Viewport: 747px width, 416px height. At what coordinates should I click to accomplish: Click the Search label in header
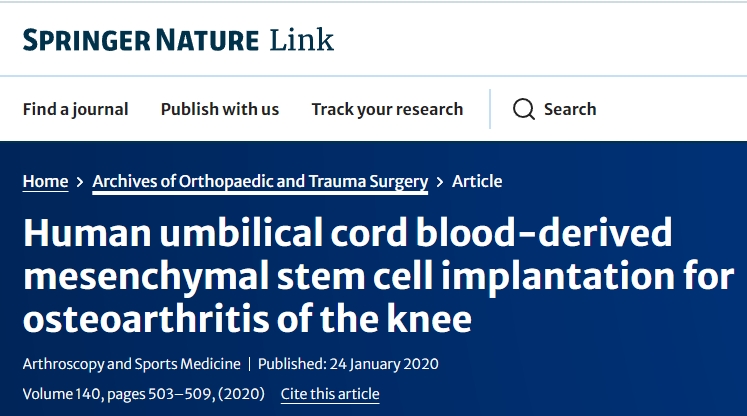pos(570,109)
